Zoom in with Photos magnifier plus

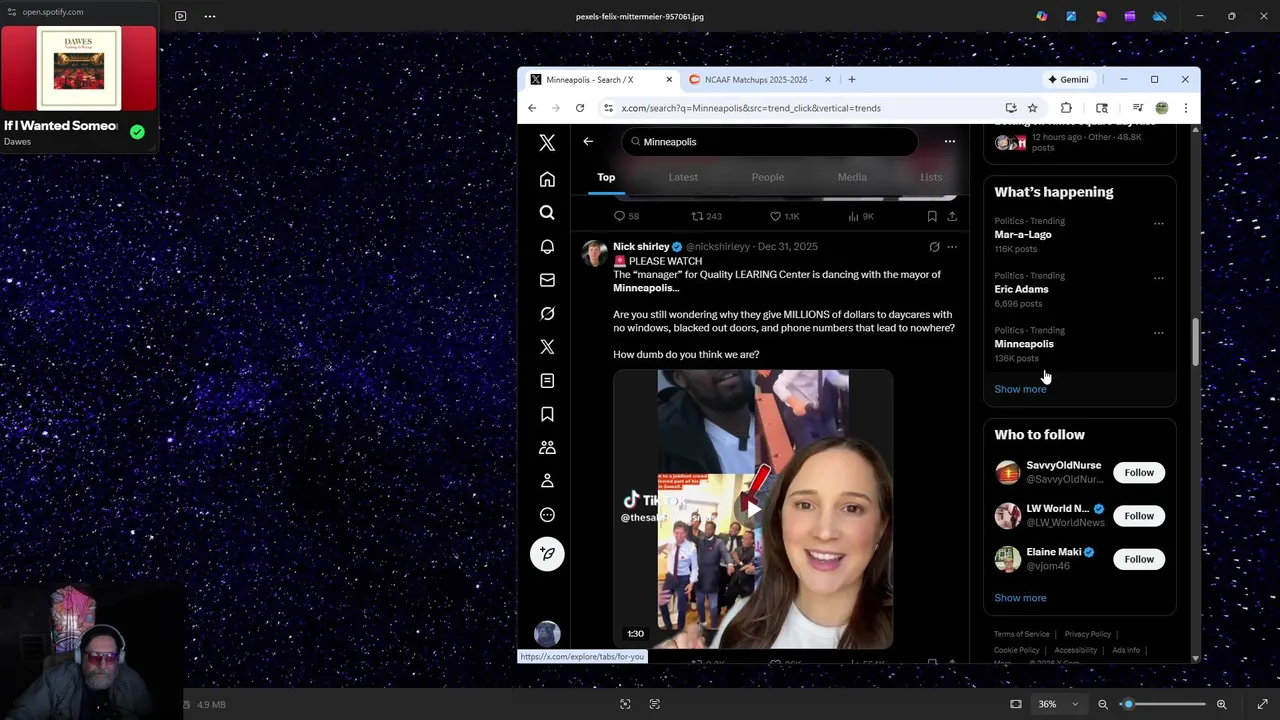click(x=1221, y=704)
